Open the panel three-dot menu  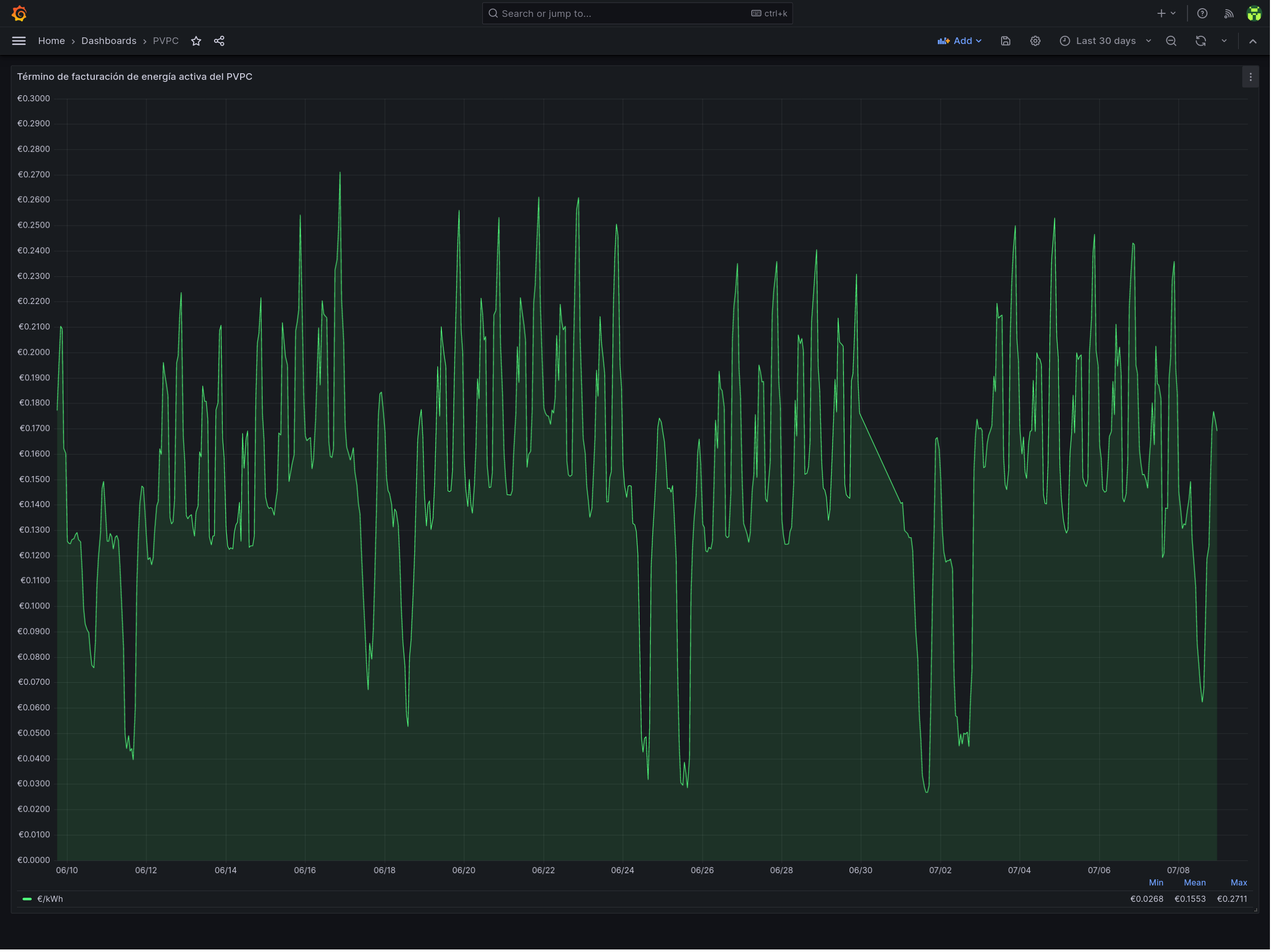coord(1250,76)
